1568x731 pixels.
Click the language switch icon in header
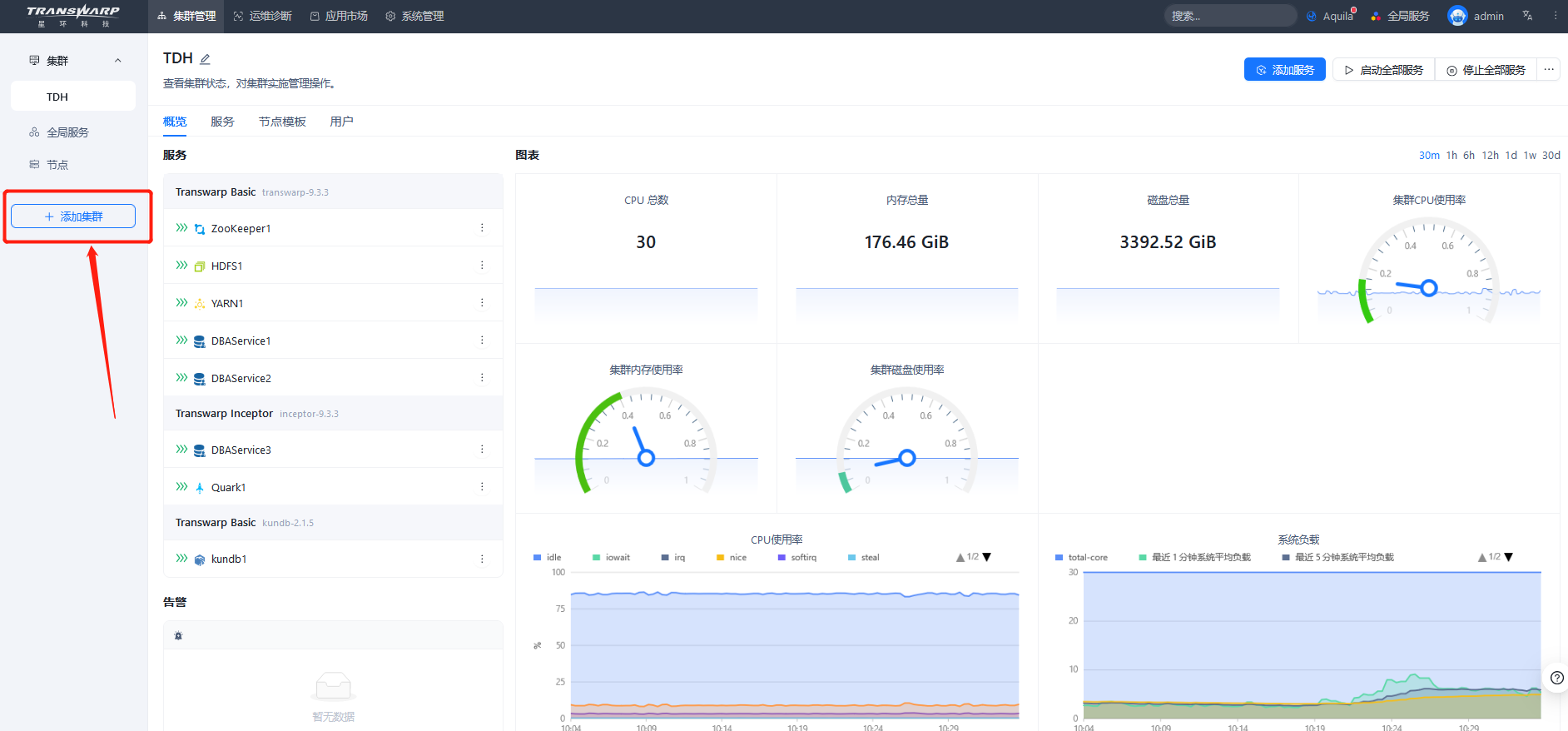(x=1527, y=16)
